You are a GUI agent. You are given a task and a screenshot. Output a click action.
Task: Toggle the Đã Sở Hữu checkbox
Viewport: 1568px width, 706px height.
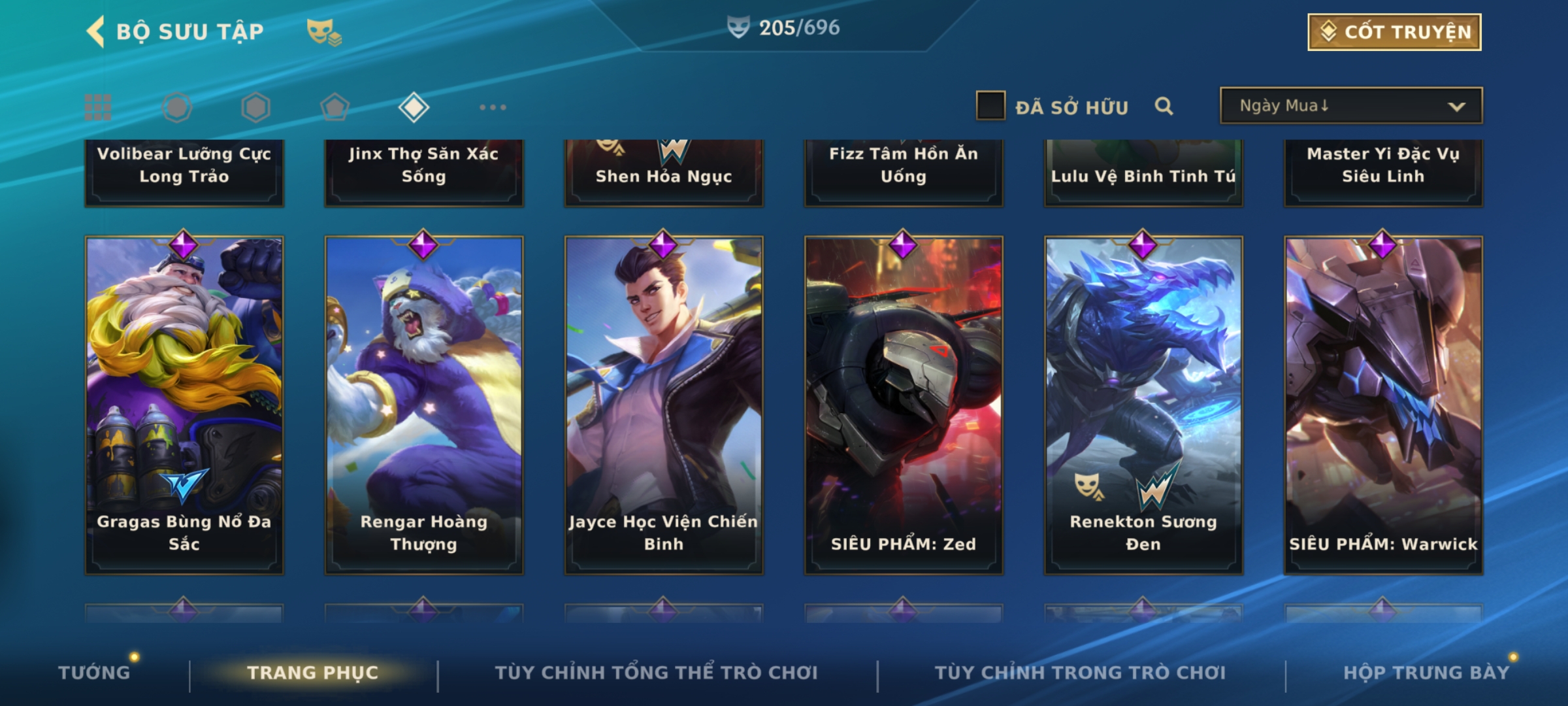(990, 106)
